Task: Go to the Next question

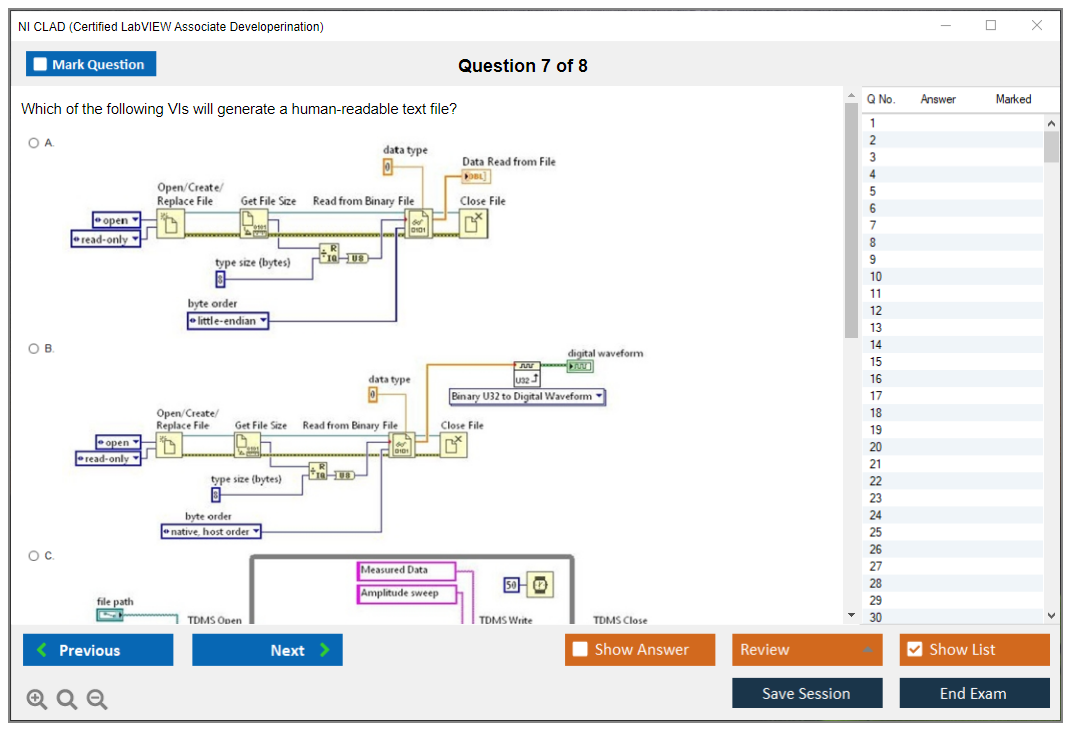Action: (267, 650)
